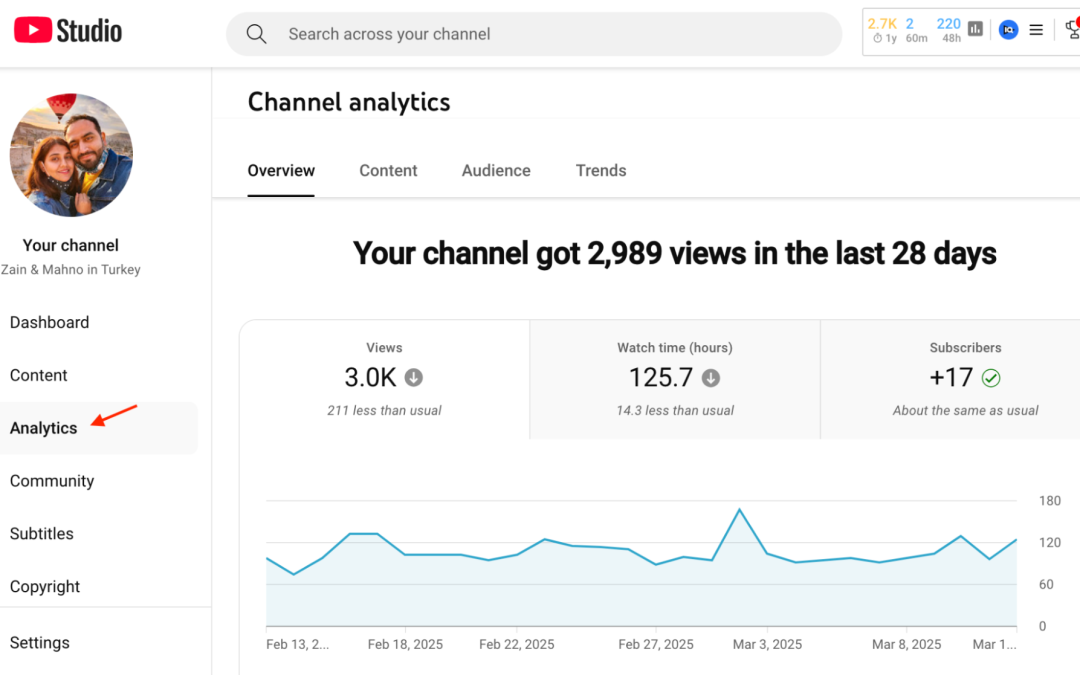The height and width of the screenshot is (675, 1080).
Task: Click the channel profile picture
Action: point(71,155)
